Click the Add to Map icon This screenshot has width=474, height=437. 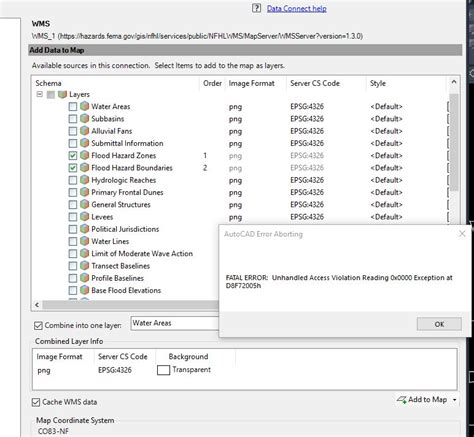click(401, 399)
